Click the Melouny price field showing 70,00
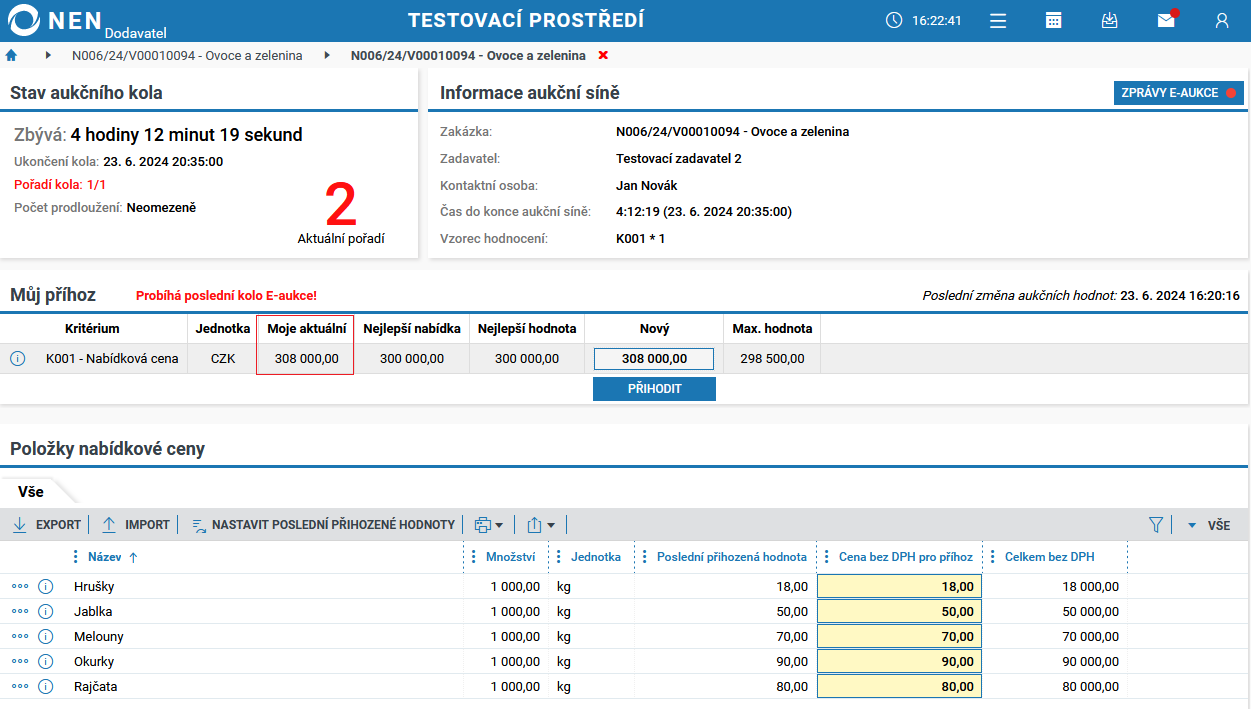This screenshot has width=1251, height=709. click(x=899, y=636)
